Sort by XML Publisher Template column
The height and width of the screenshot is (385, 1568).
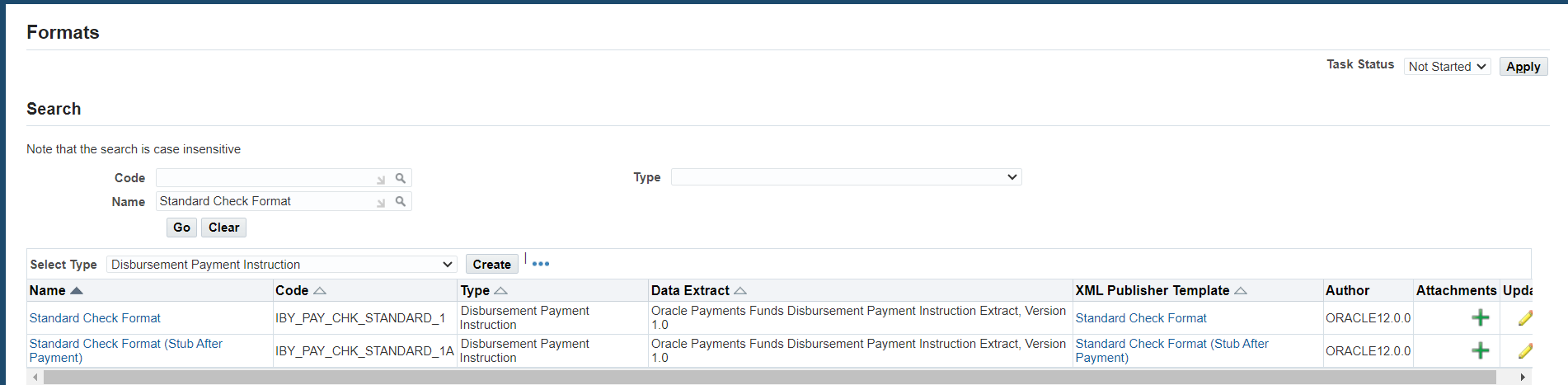[x=1241, y=290]
